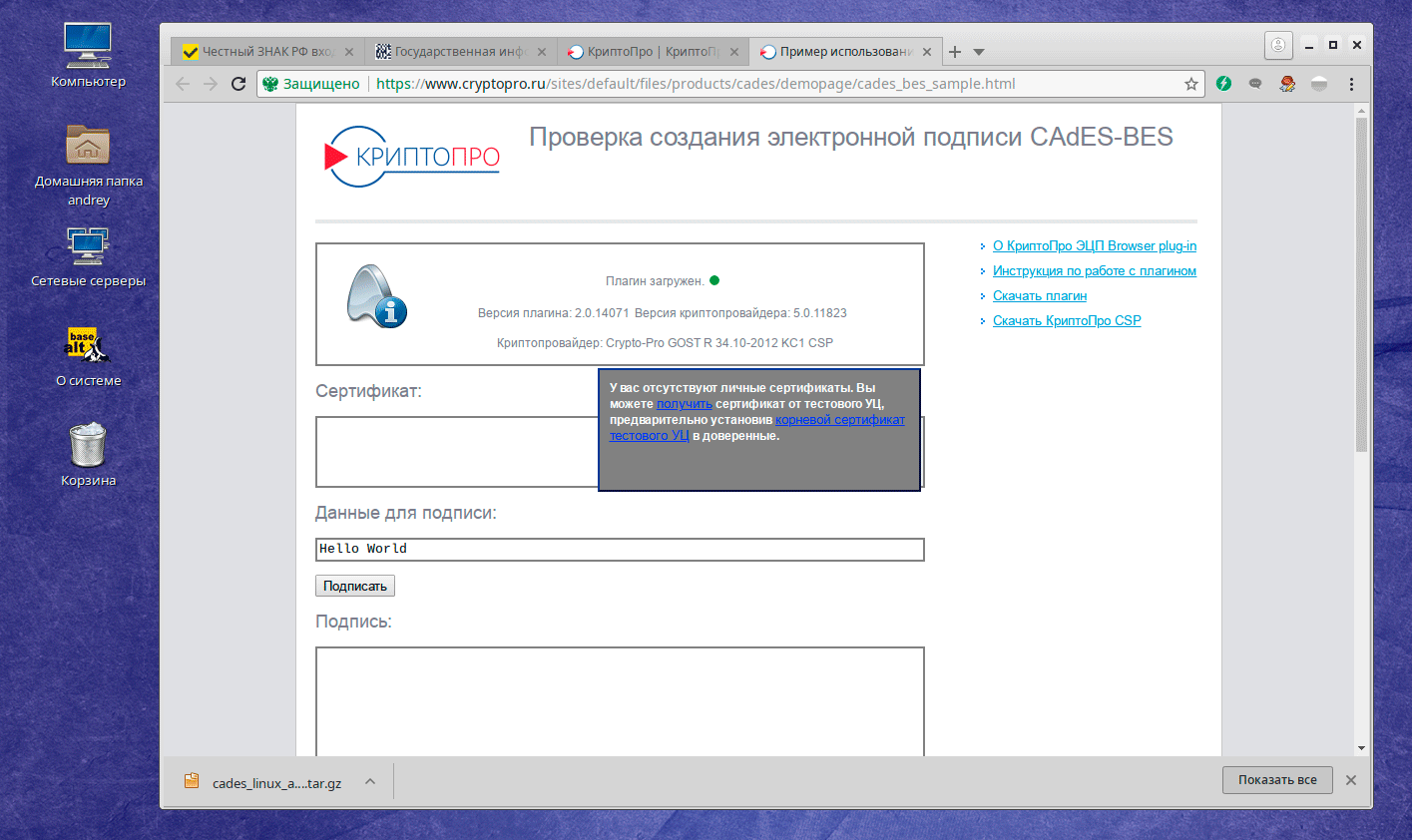Follow the получить certificate link
Viewport: 1412px width, 840px height.
tap(684, 404)
